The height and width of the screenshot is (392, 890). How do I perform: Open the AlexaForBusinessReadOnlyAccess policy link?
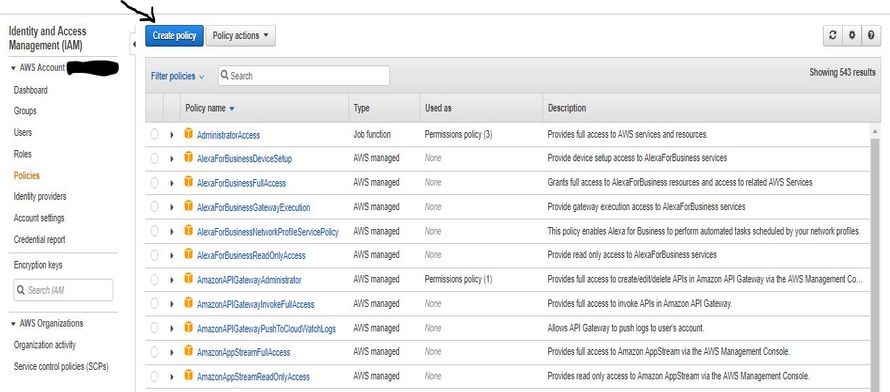click(251, 256)
